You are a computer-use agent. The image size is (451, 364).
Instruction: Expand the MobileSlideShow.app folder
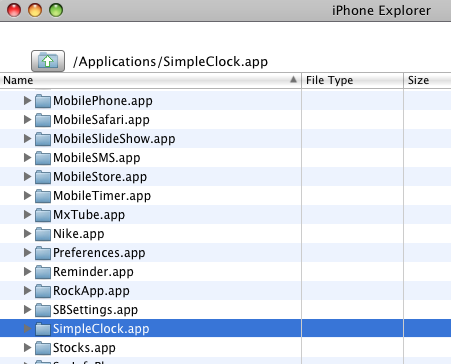[27, 138]
